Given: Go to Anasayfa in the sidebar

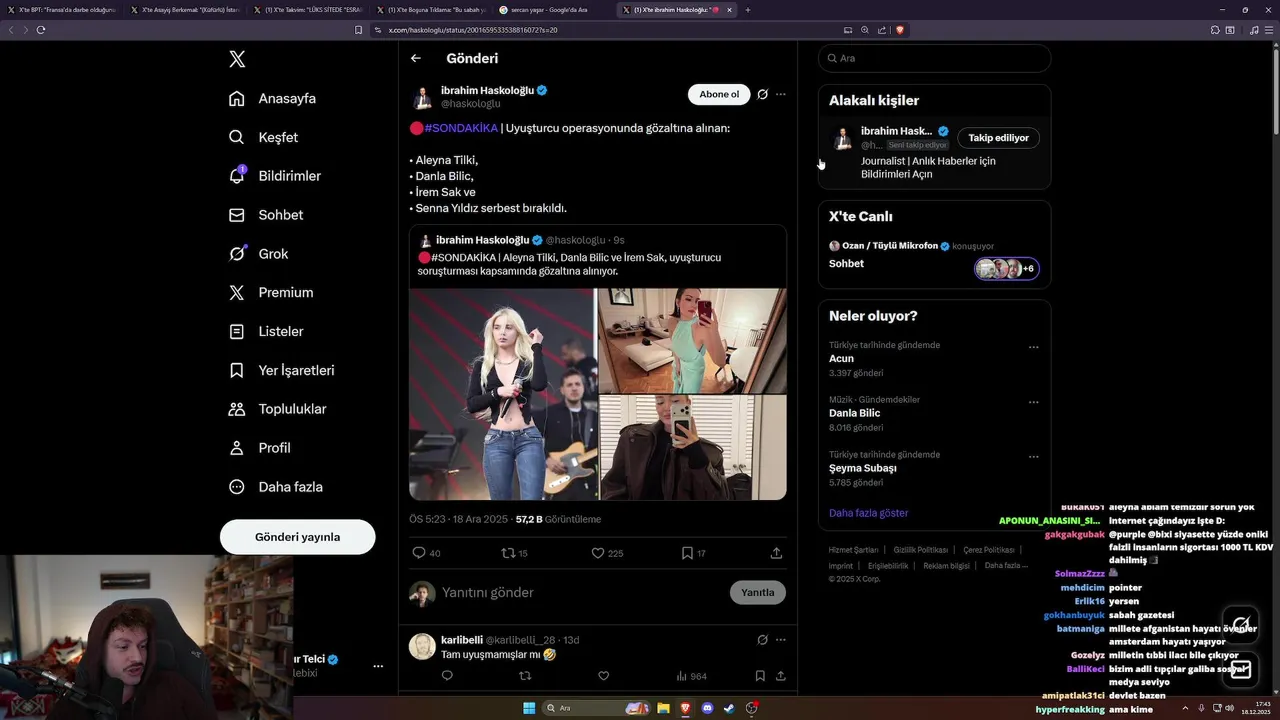Looking at the screenshot, I should (x=272, y=98).
